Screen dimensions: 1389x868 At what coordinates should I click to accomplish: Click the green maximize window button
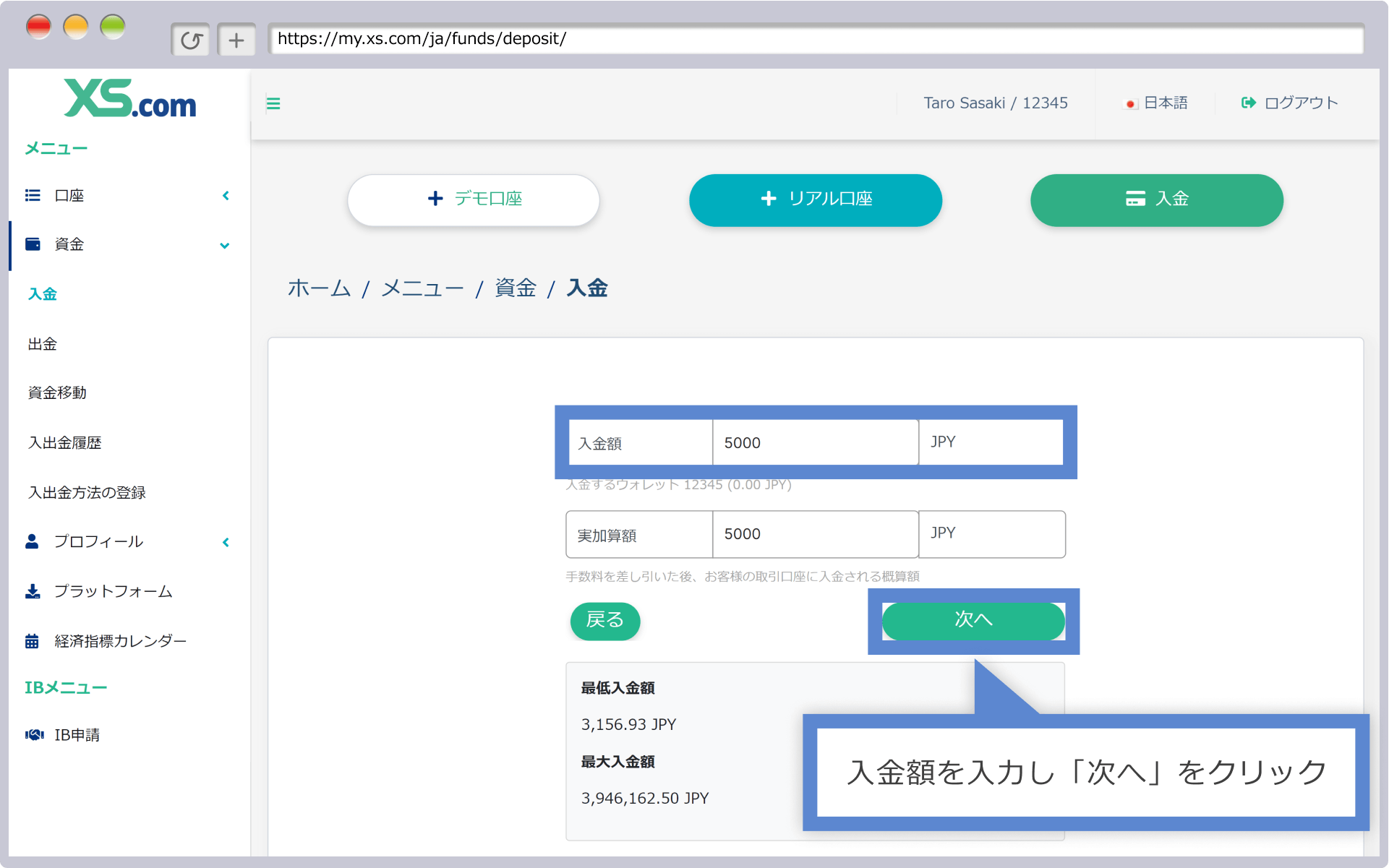pos(112,27)
